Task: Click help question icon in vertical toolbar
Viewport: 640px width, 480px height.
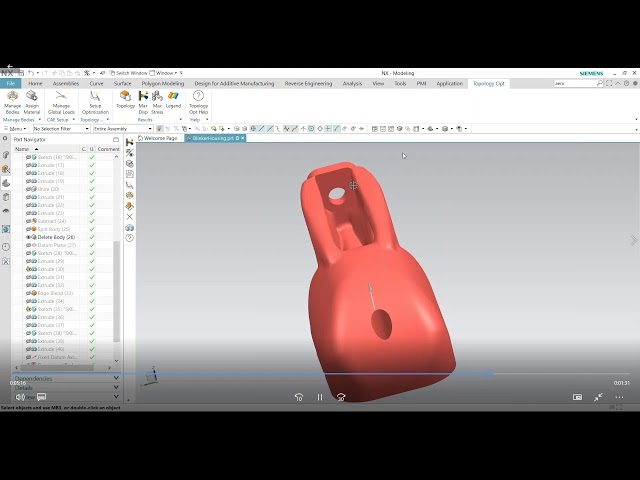Action: click(x=129, y=238)
